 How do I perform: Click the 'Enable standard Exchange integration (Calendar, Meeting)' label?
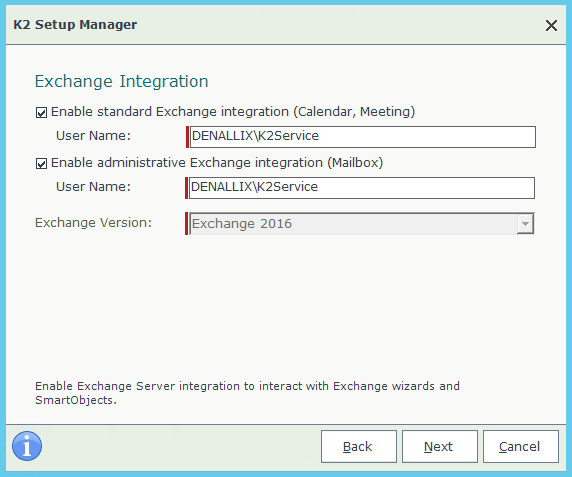point(233,112)
